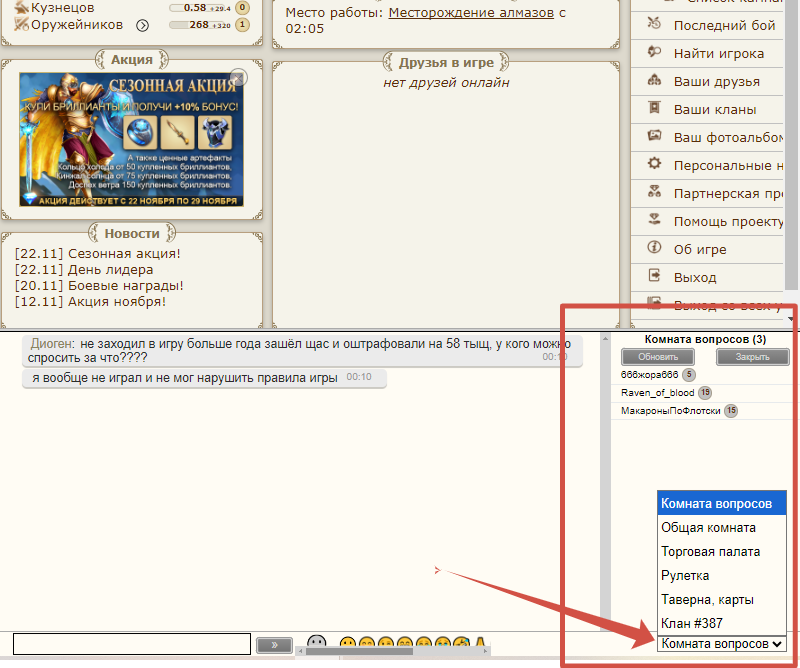Click the 'Обновить' button

pyautogui.click(x=658, y=357)
